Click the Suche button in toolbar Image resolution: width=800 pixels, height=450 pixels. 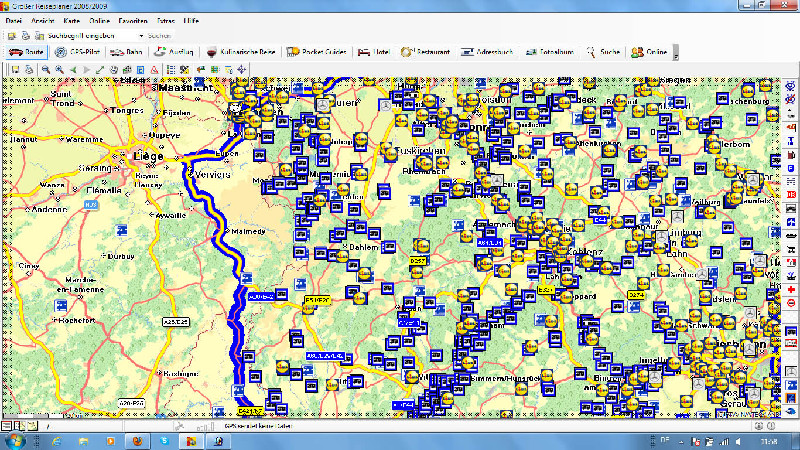[x=603, y=52]
